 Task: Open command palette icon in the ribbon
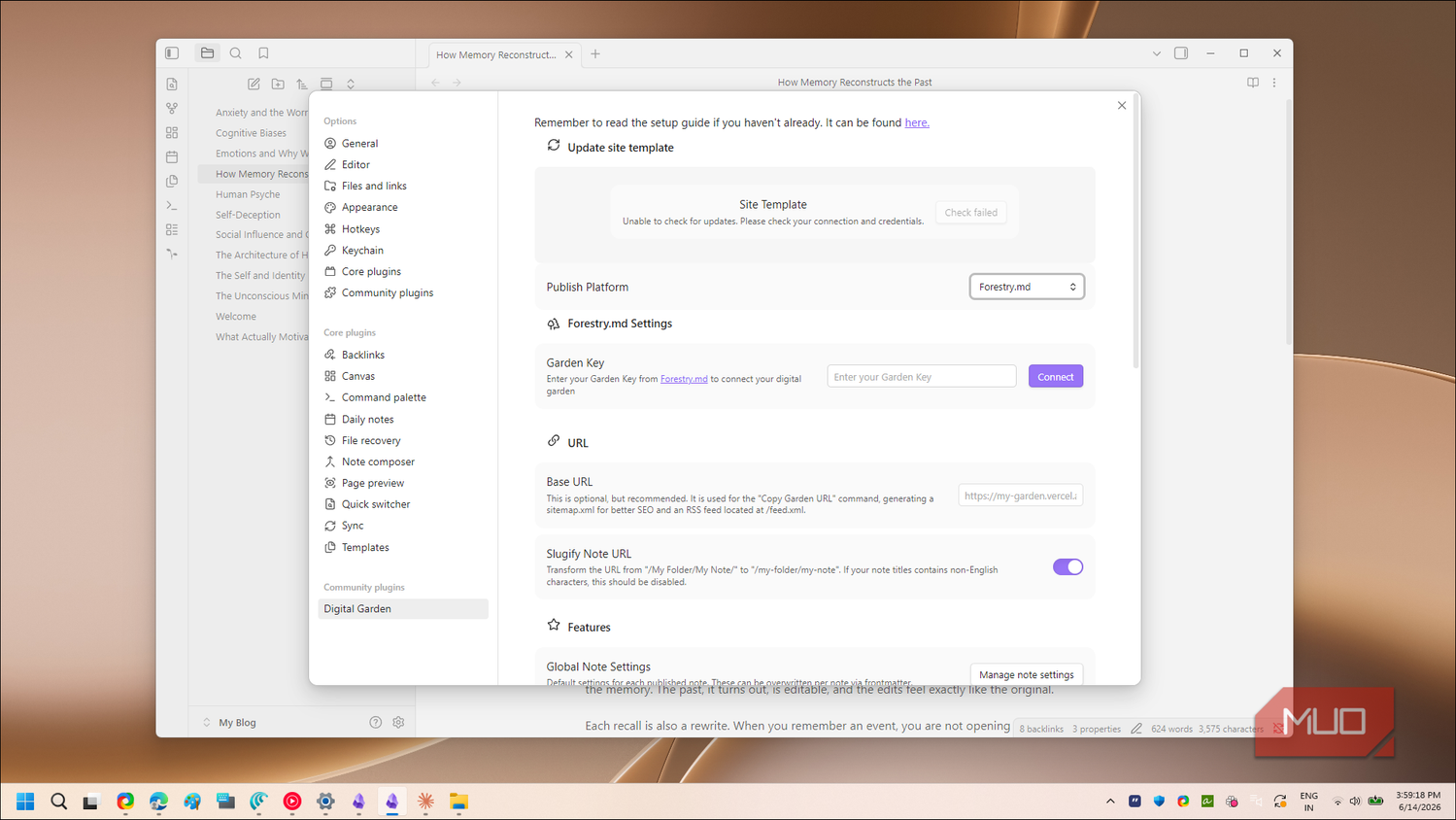[172, 206]
